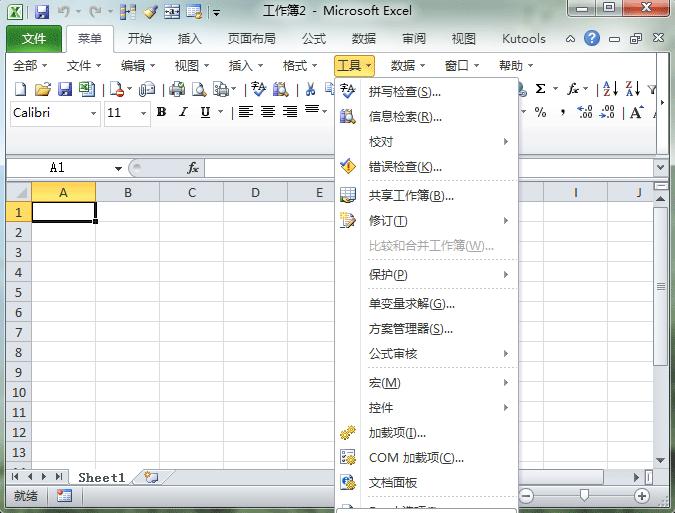Apply percent style with the % icon

[541, 113]
